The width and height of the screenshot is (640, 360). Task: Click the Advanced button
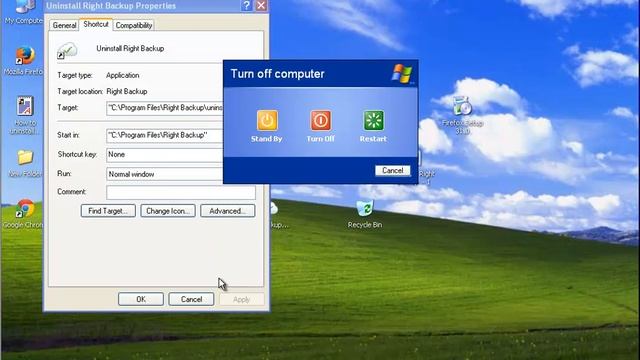click(228, 211)
